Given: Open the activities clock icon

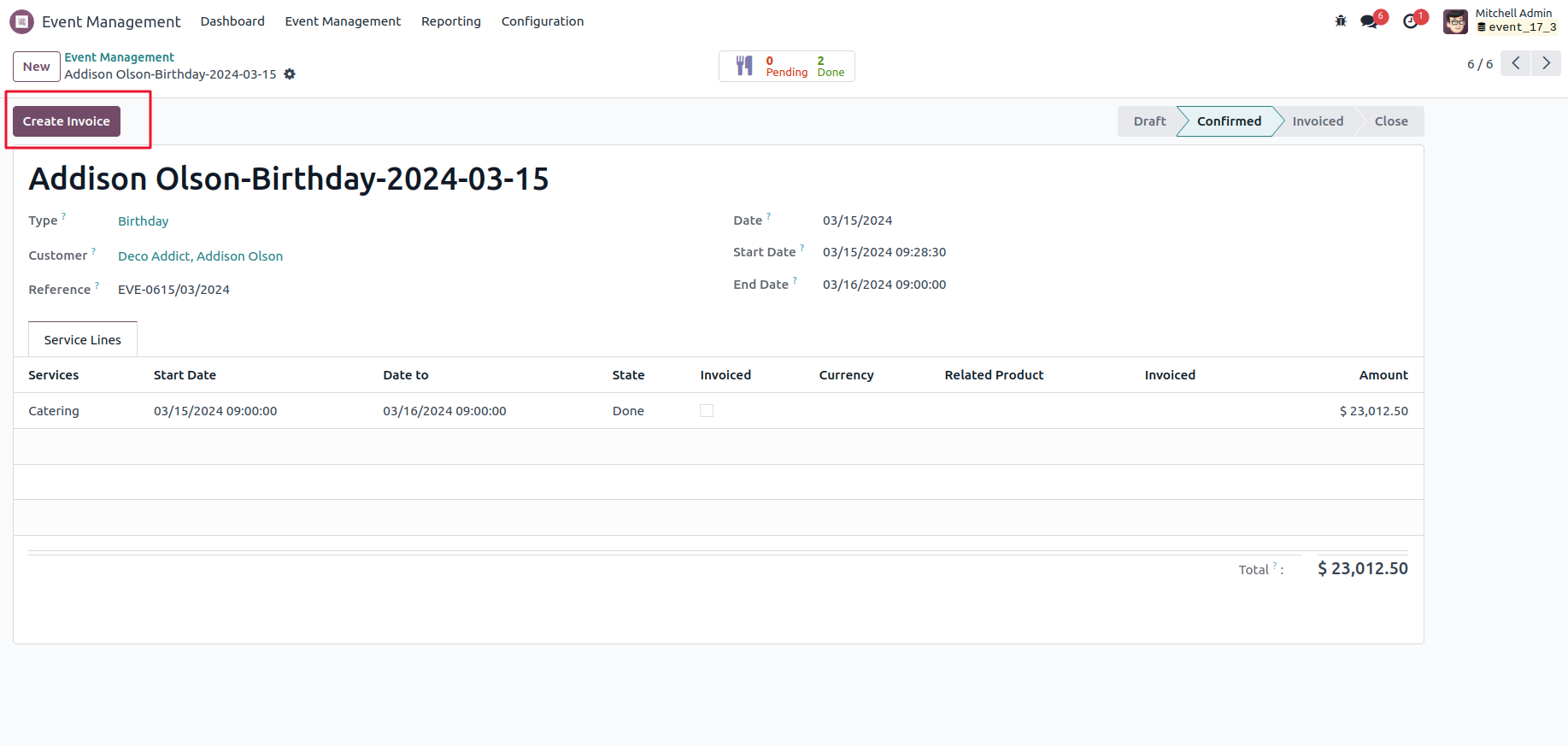Looking at the screenshot, I should pyautogui.click(x=1410, y=21).
